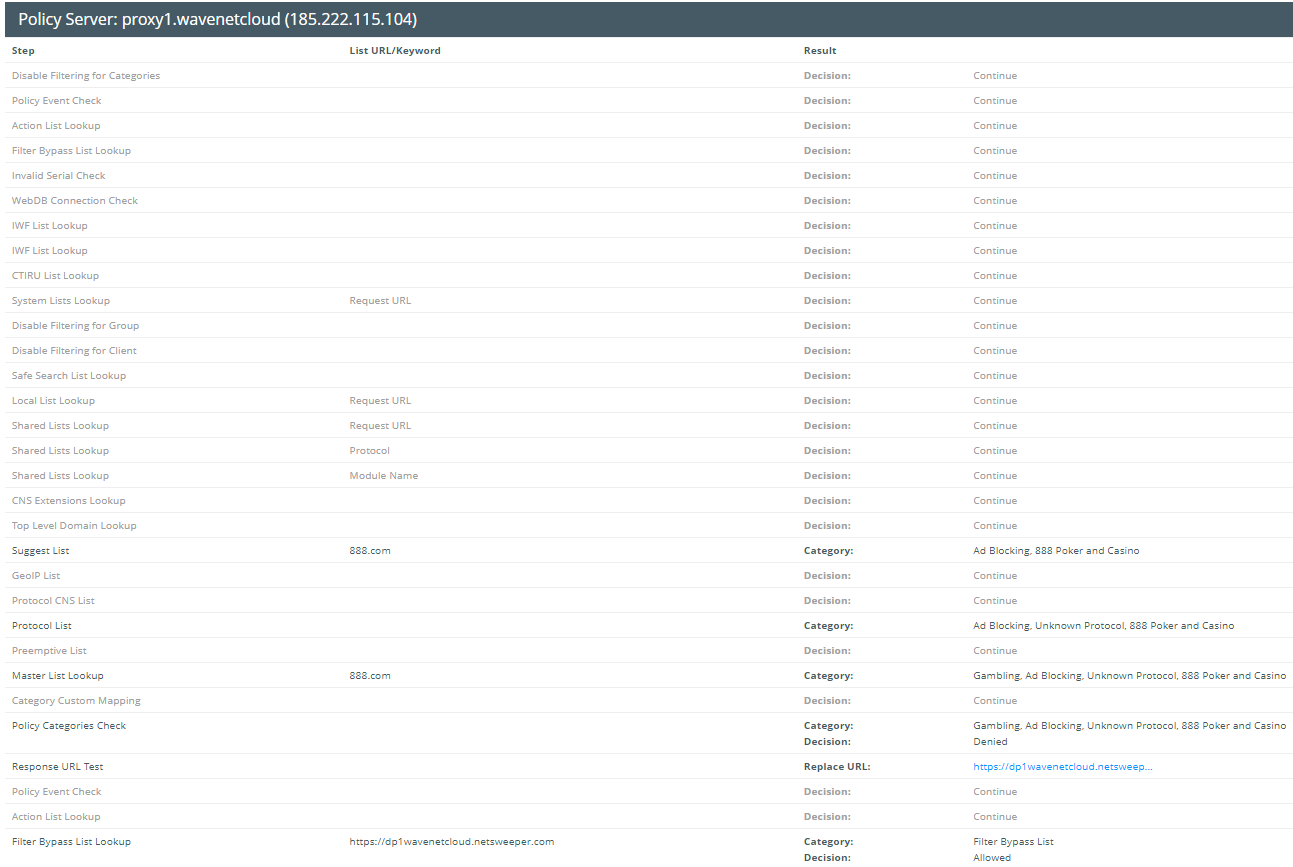Select the GeoIP List step
Image resolution: width=1293 pixels, height=867 pixels.
pos(36,576)
